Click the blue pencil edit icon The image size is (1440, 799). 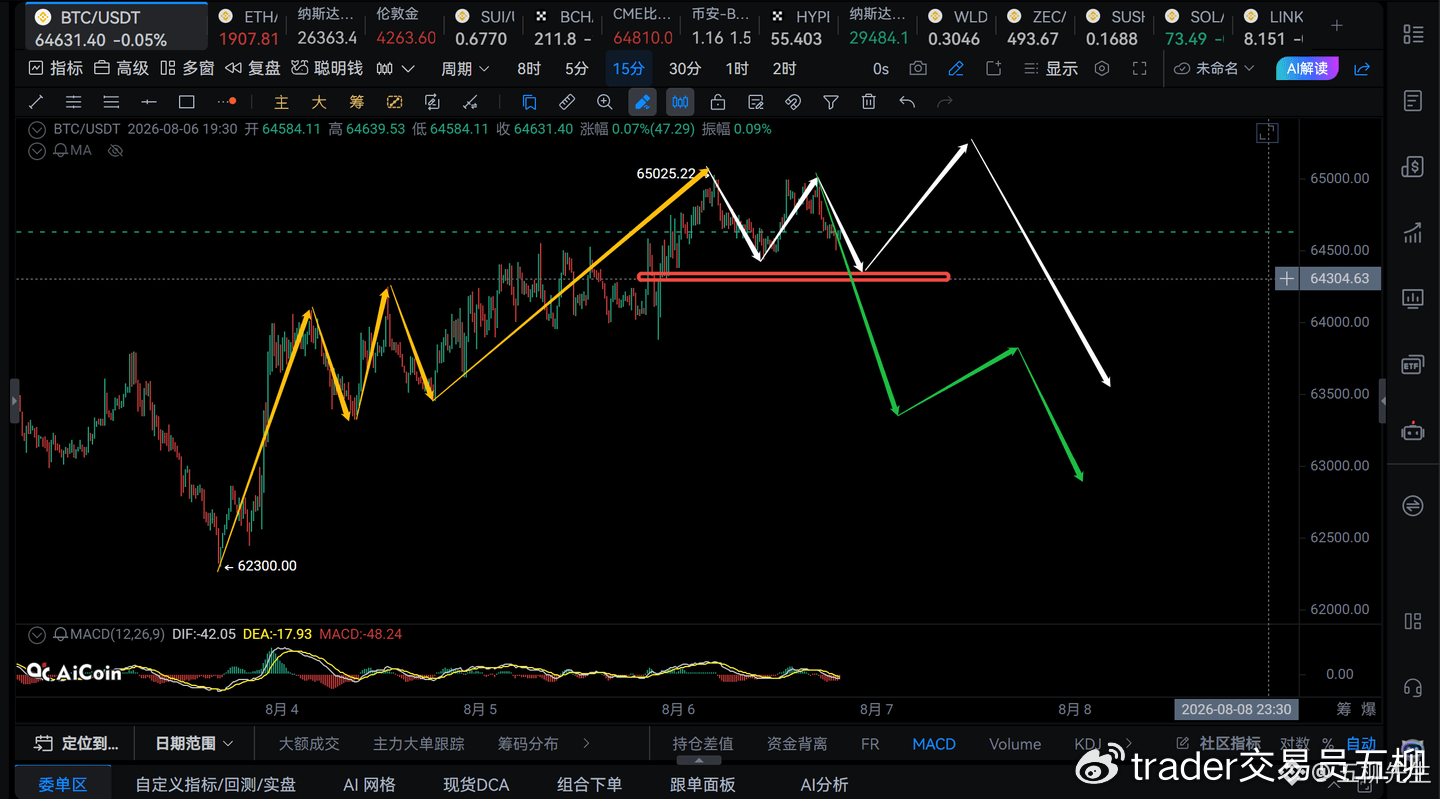pos(956,68)
